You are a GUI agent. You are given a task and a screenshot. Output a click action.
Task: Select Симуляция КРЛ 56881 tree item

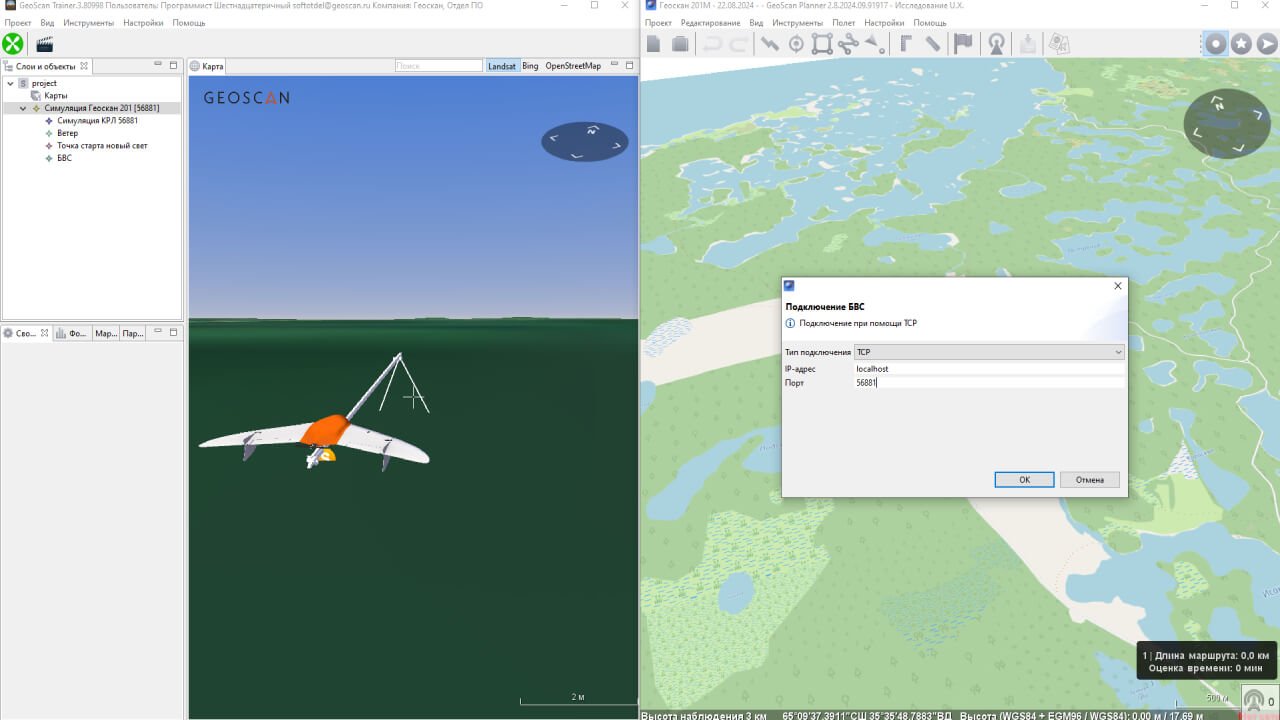point(97,120)
